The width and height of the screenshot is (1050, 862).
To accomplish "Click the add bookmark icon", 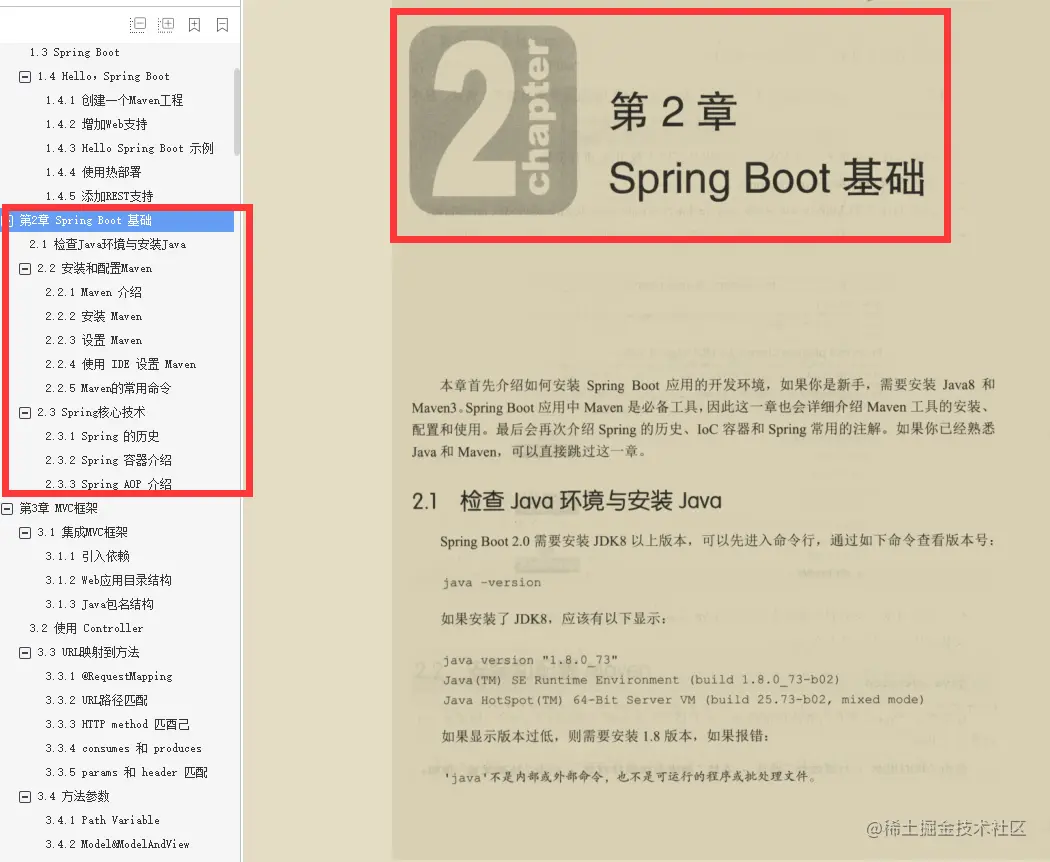I will [193, 25].
